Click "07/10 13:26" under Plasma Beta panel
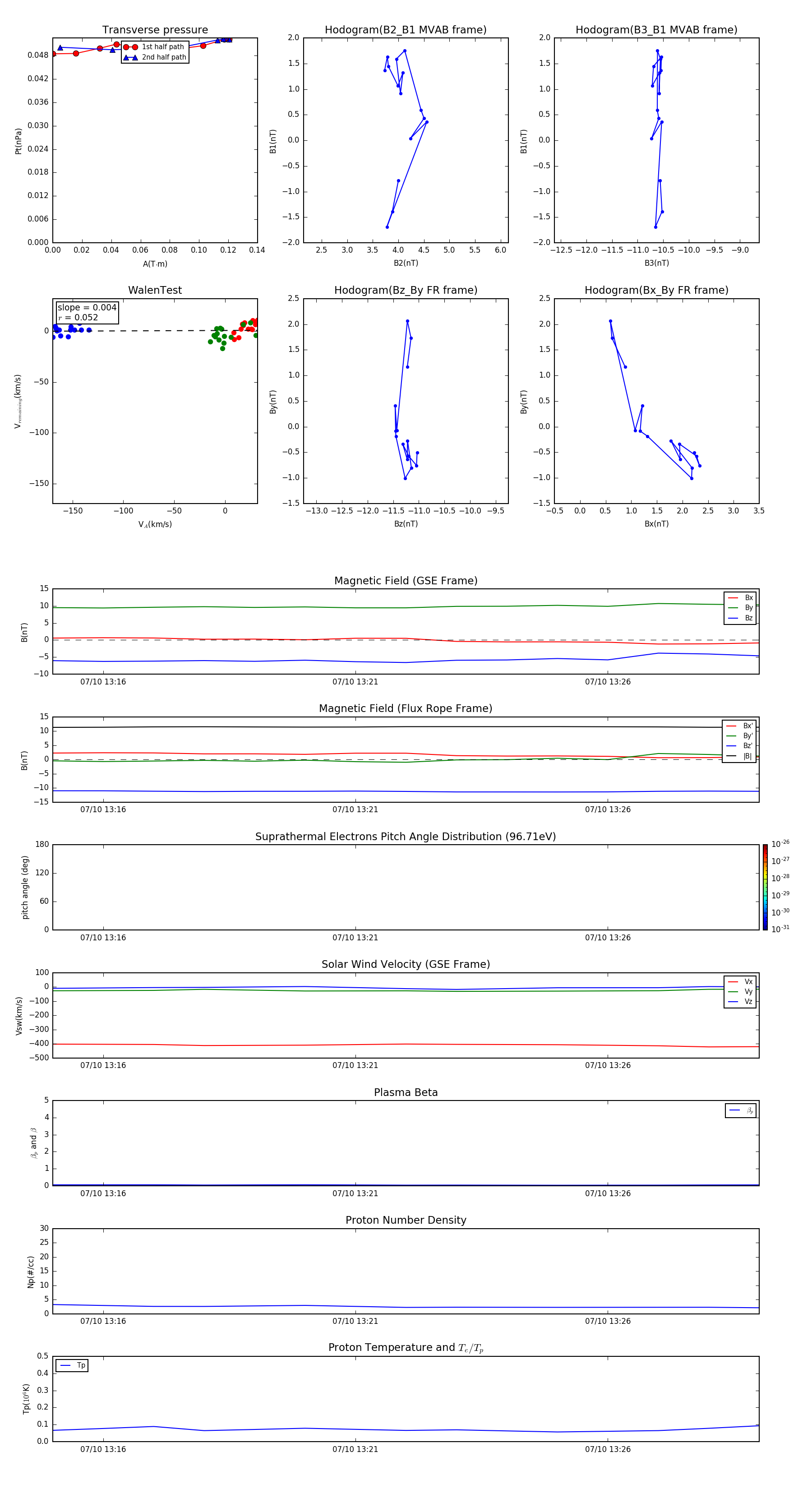 point(607,1193)
